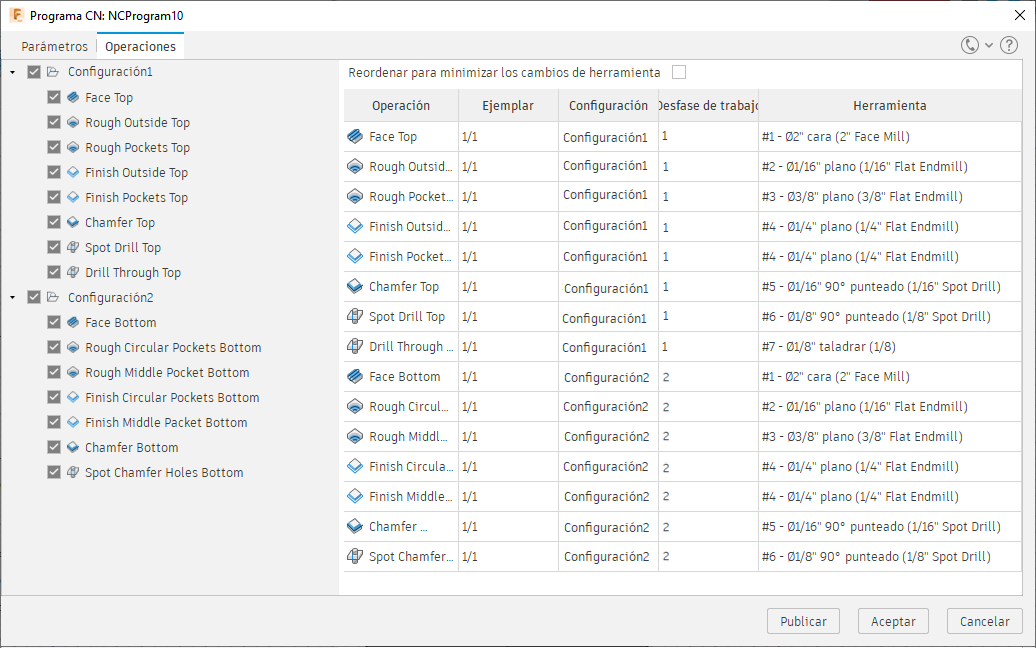Viewport: 1036px width, 648px height.
Task: Click the Face Top operation icon in table
Action: 355,137
